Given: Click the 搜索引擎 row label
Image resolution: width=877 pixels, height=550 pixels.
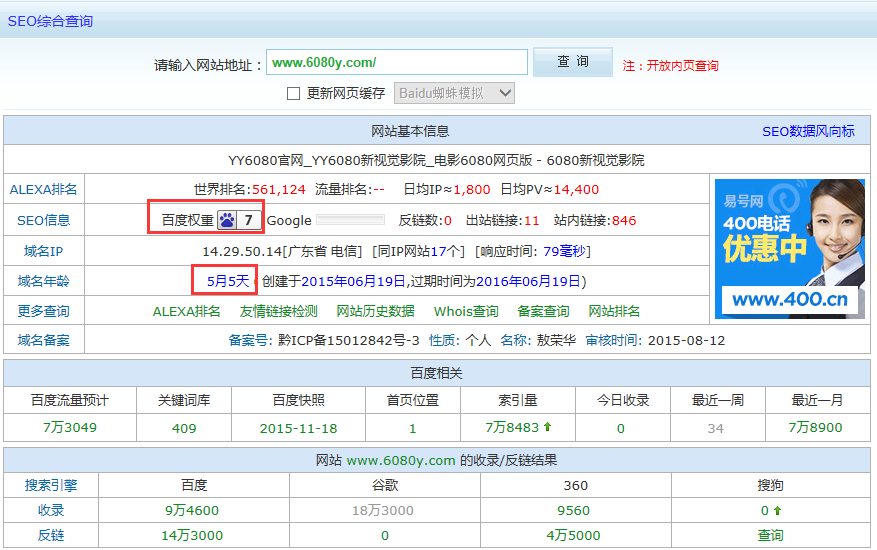Looking at the screenshot, I should [51, 485].
